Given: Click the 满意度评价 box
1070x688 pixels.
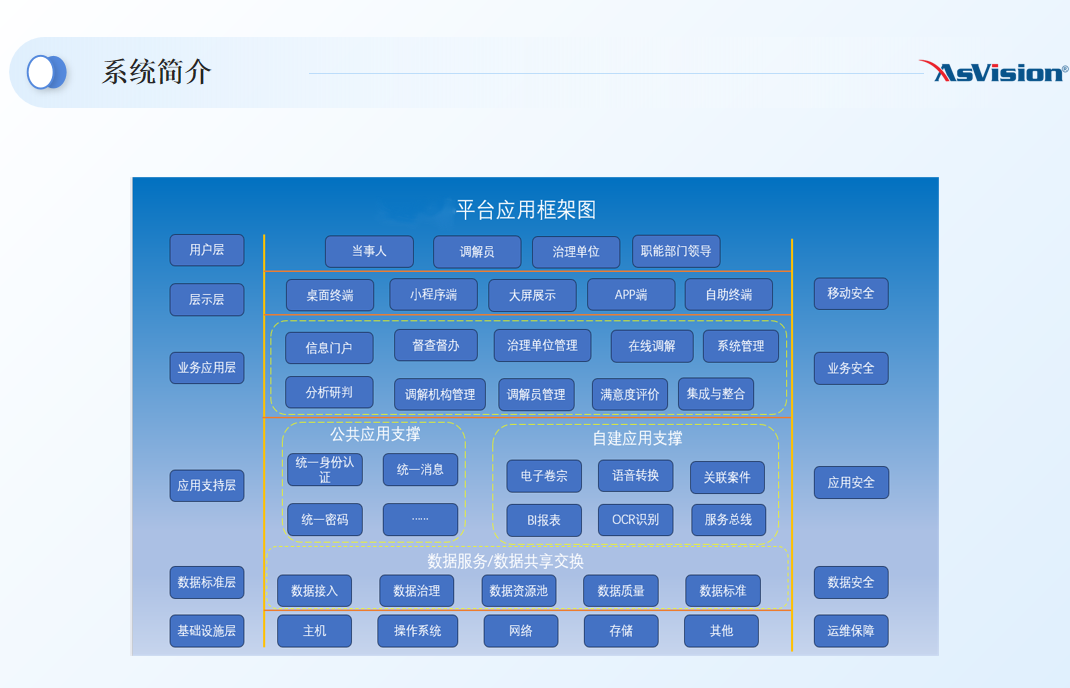Looking at the screenshot, I should coord(630,394).
